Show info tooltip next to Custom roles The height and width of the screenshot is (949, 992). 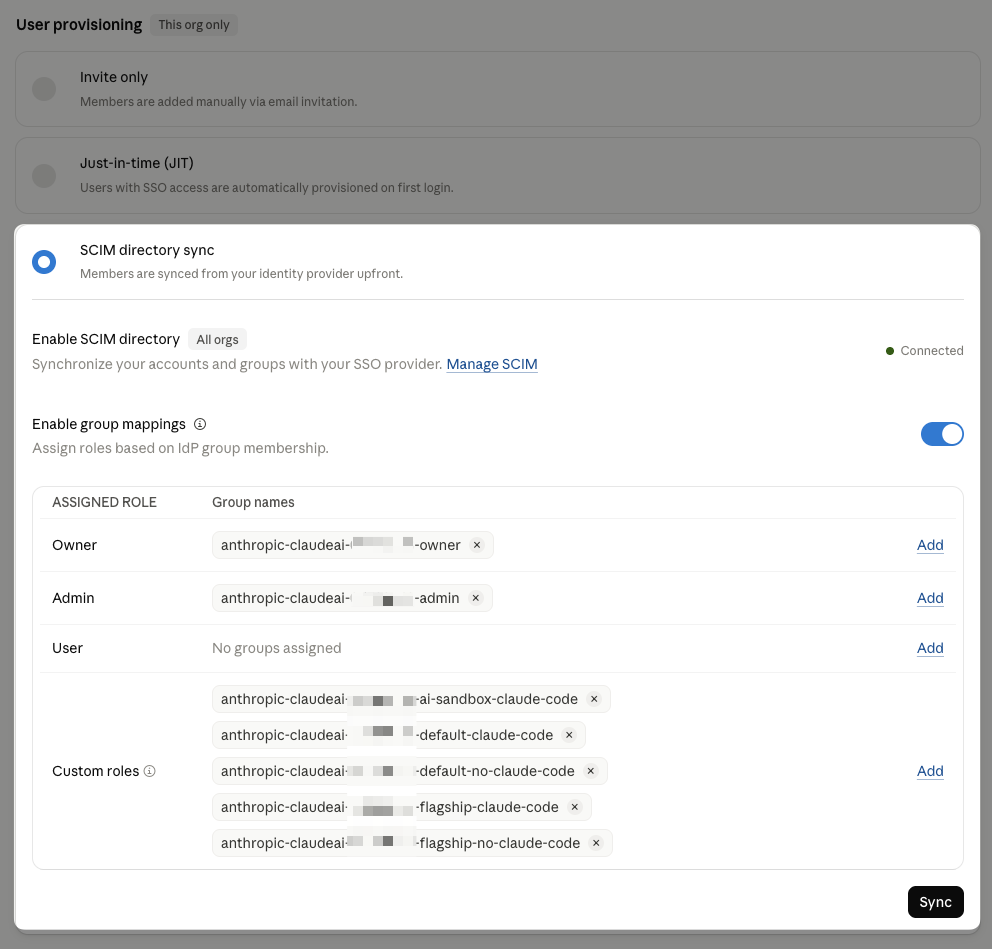click(x=149, y=771)
